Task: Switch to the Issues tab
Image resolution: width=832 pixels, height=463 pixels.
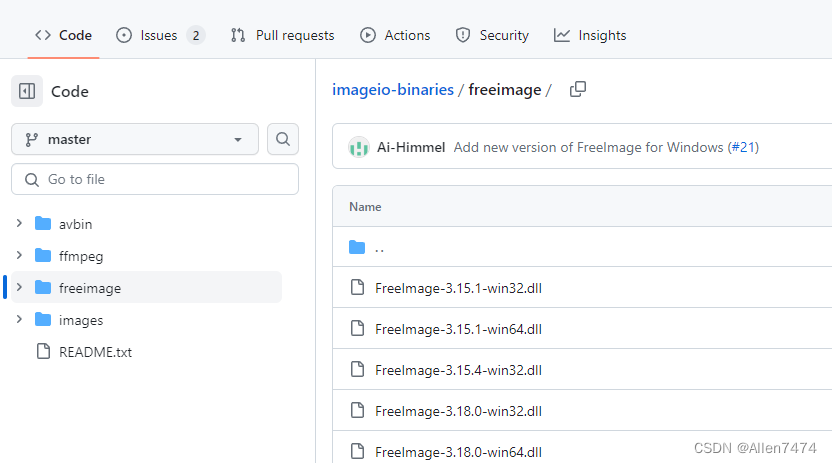Action: pos(160,36)
